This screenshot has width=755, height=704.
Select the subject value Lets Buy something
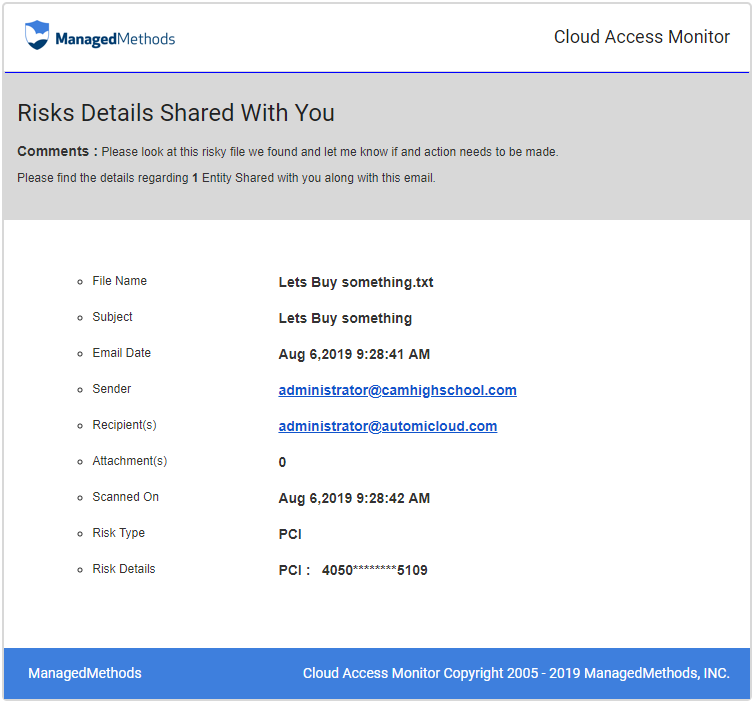coord(345,318)
